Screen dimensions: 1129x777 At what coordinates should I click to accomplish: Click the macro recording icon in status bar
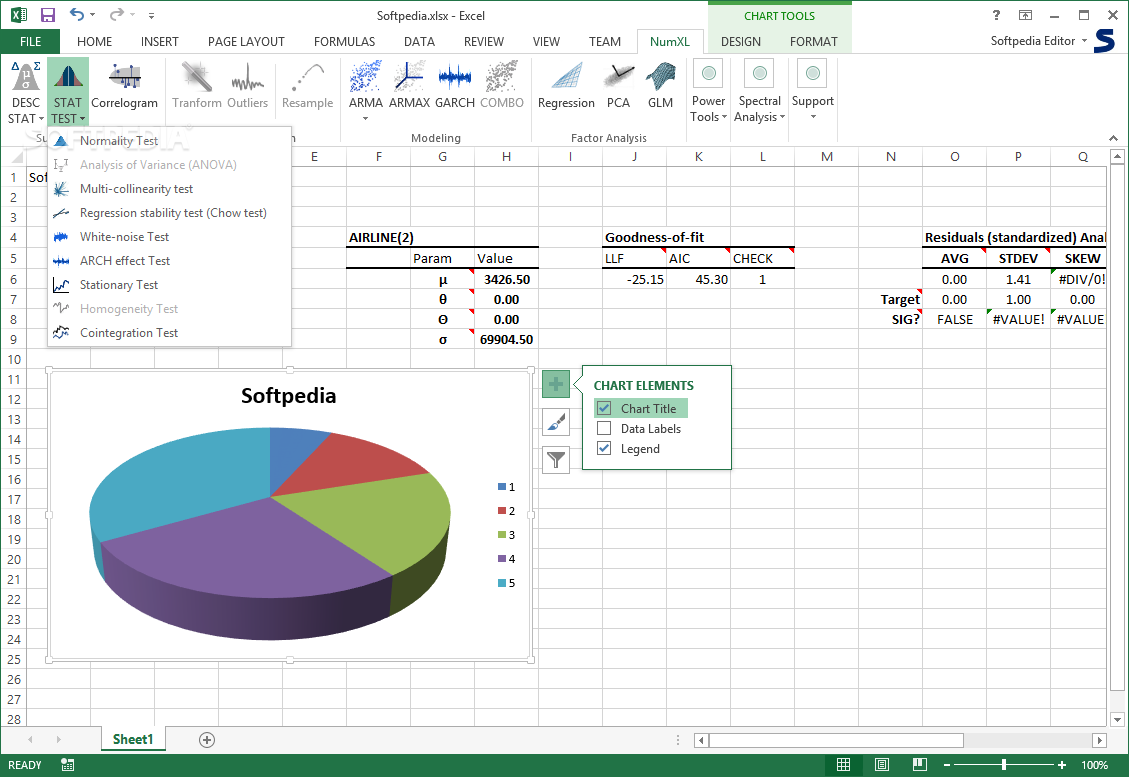tap(67, 765)
